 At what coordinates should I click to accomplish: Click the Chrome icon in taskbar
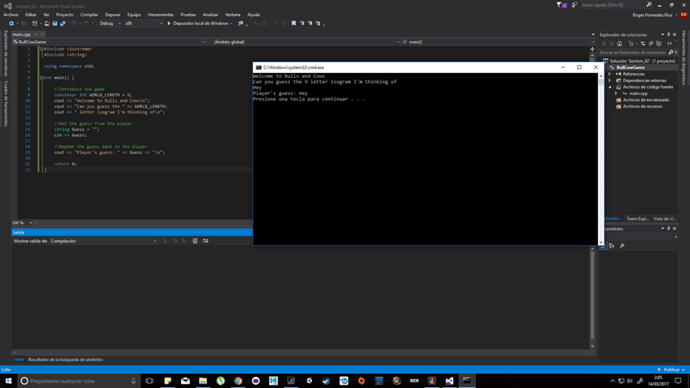(238, 381)
